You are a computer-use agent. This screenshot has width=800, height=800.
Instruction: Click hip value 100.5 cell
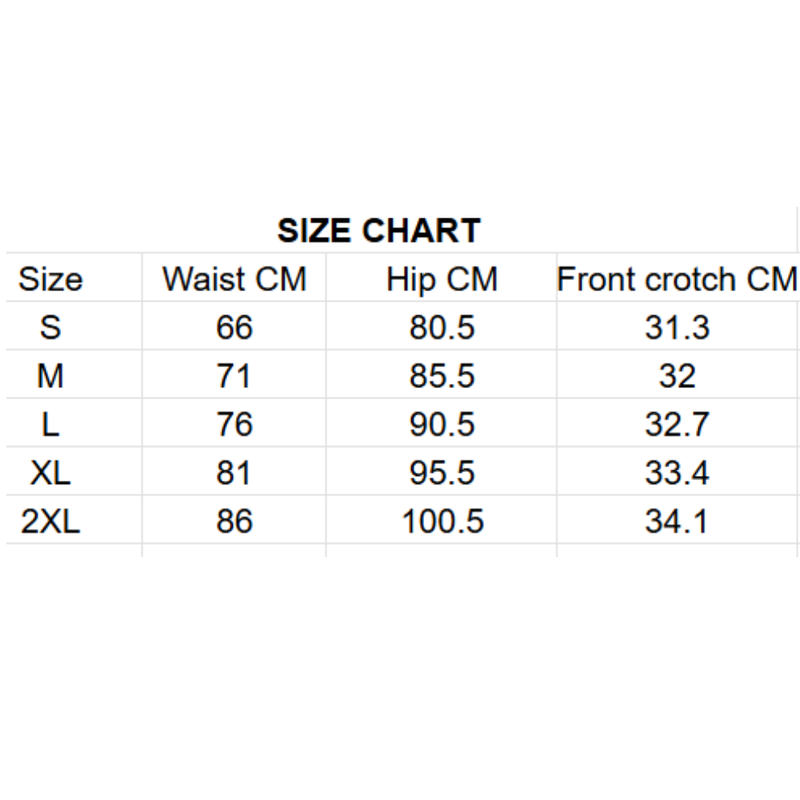pos(442,521)
